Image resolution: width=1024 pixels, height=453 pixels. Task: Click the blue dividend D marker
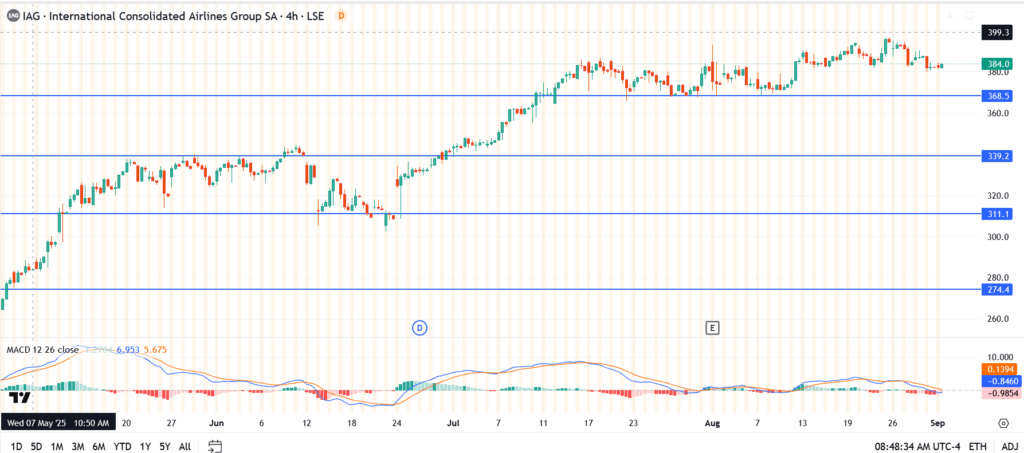pos(420,327)
